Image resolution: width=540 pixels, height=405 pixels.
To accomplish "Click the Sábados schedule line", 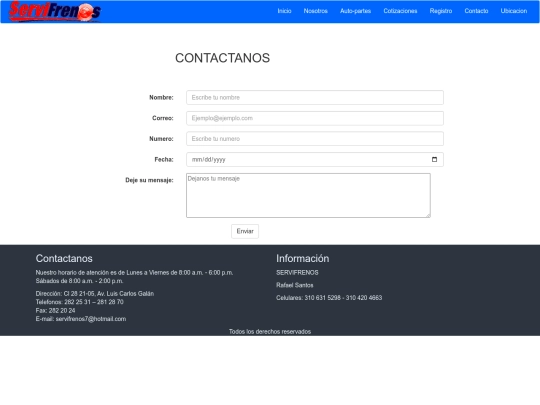I will click(79, 281).
